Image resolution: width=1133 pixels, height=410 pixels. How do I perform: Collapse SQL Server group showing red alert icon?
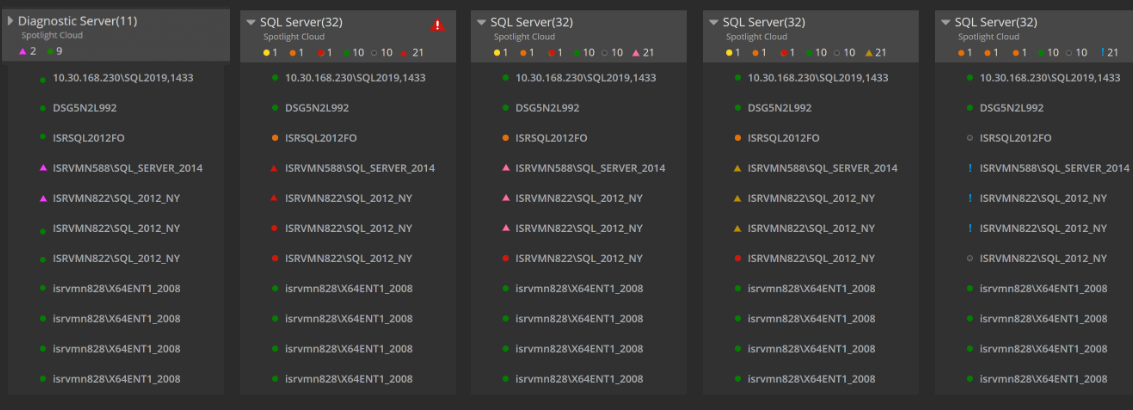click(x=251, y=22)
